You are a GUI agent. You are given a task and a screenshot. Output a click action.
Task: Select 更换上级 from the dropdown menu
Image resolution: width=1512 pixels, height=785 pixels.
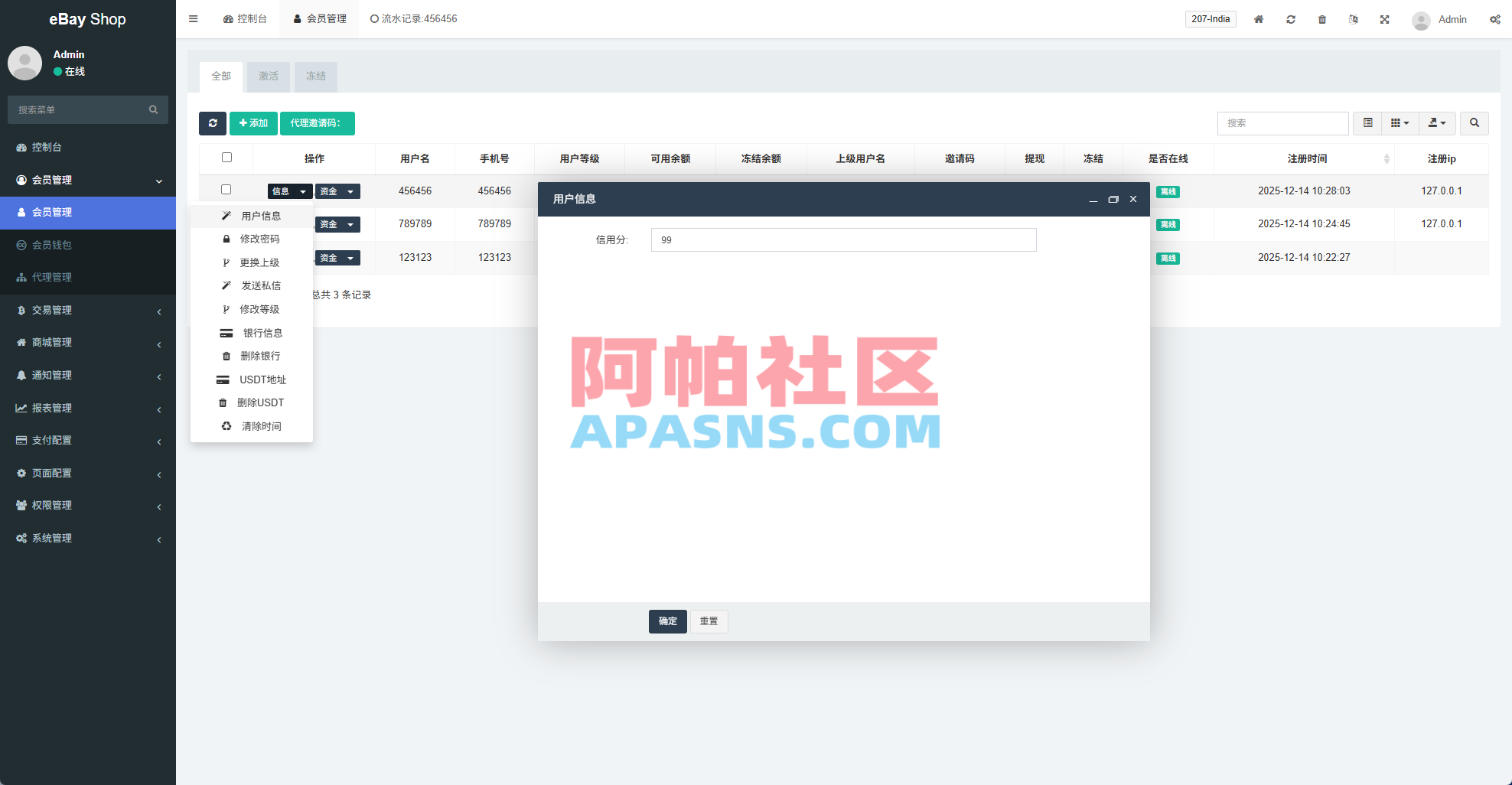[252, 262]
